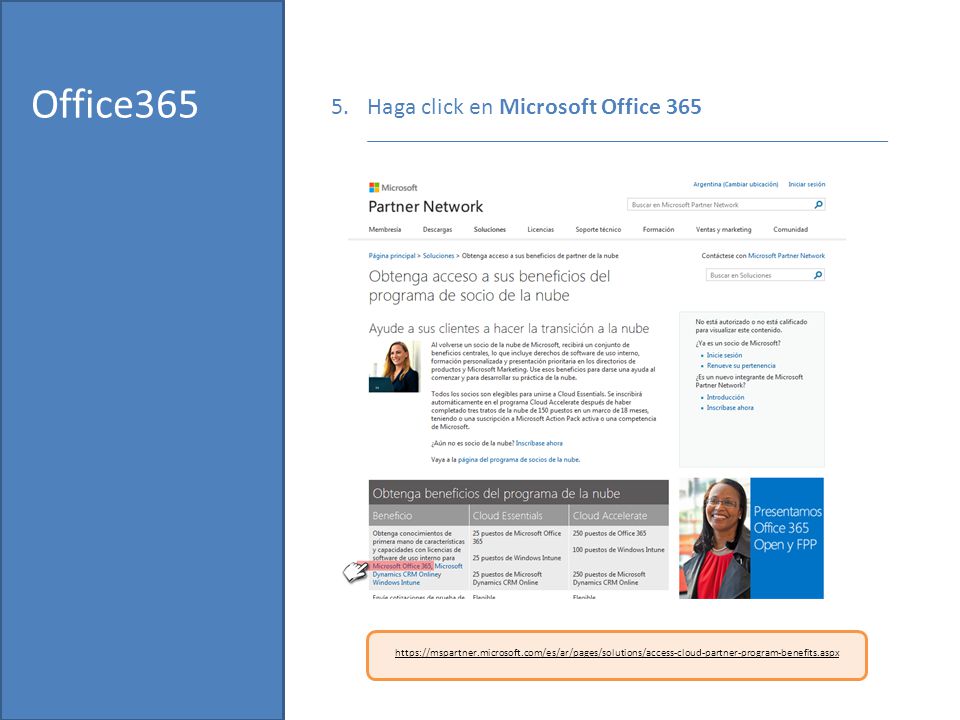Click the Presentamos Office 365 Open y FPP banner

(x=751, y=538)
